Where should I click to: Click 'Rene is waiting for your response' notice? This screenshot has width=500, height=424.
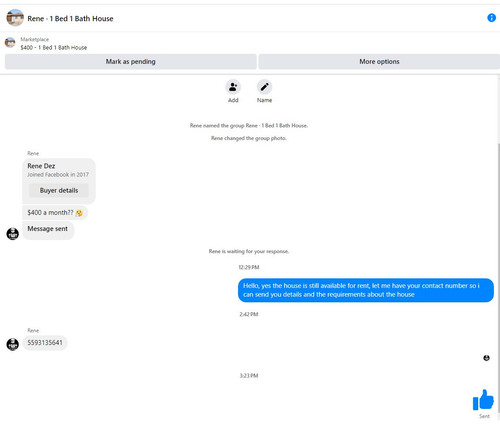click(x=249, y=251)
